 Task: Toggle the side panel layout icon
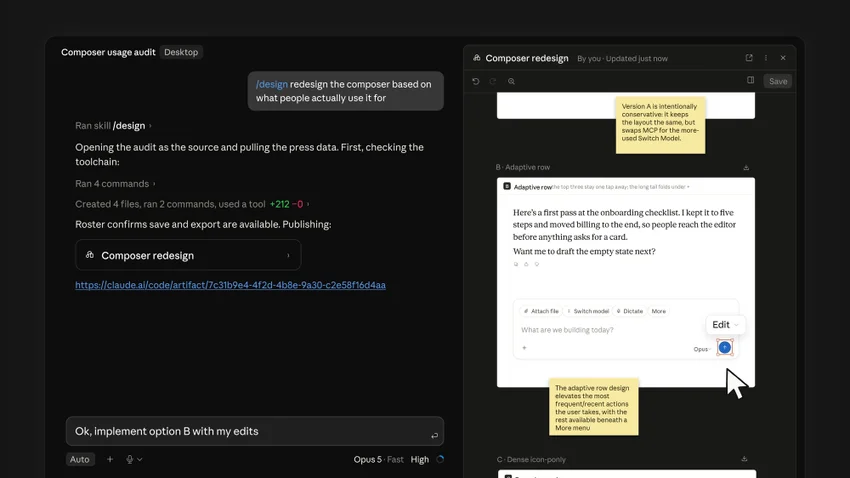pyautogui.click(x=750, y=80)
